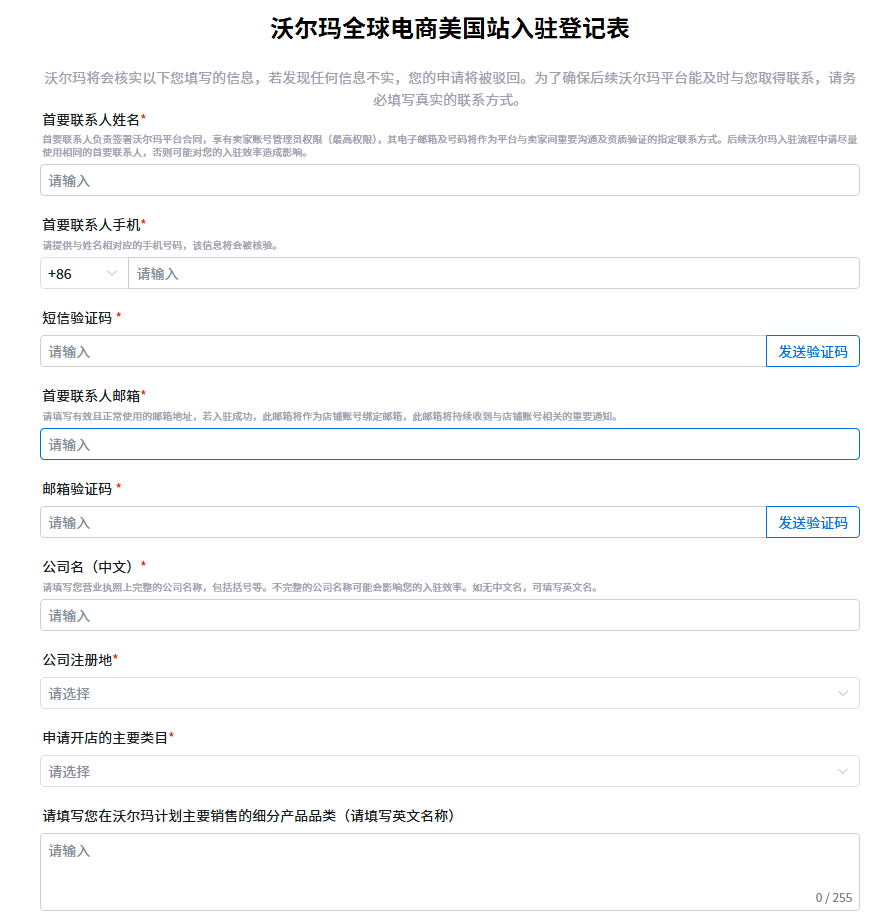The image size is (888, 919).
Task: Click the 0 / 255 character counter
Action: [833, 897]
